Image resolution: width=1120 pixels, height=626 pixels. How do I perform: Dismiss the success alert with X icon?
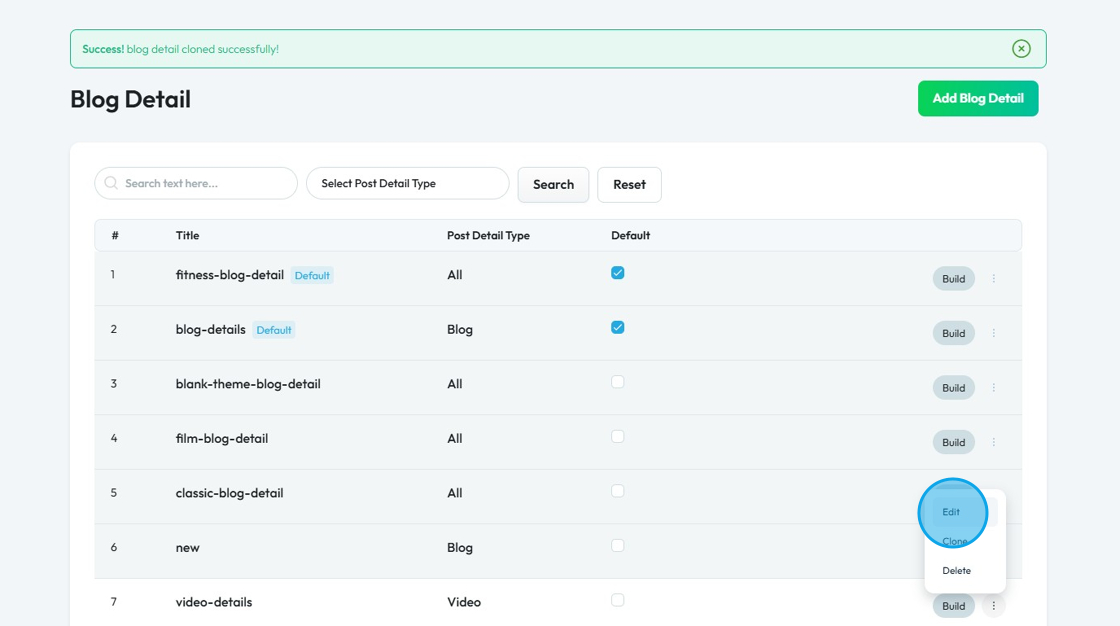pyautogui.click(x=1021, y=49)
